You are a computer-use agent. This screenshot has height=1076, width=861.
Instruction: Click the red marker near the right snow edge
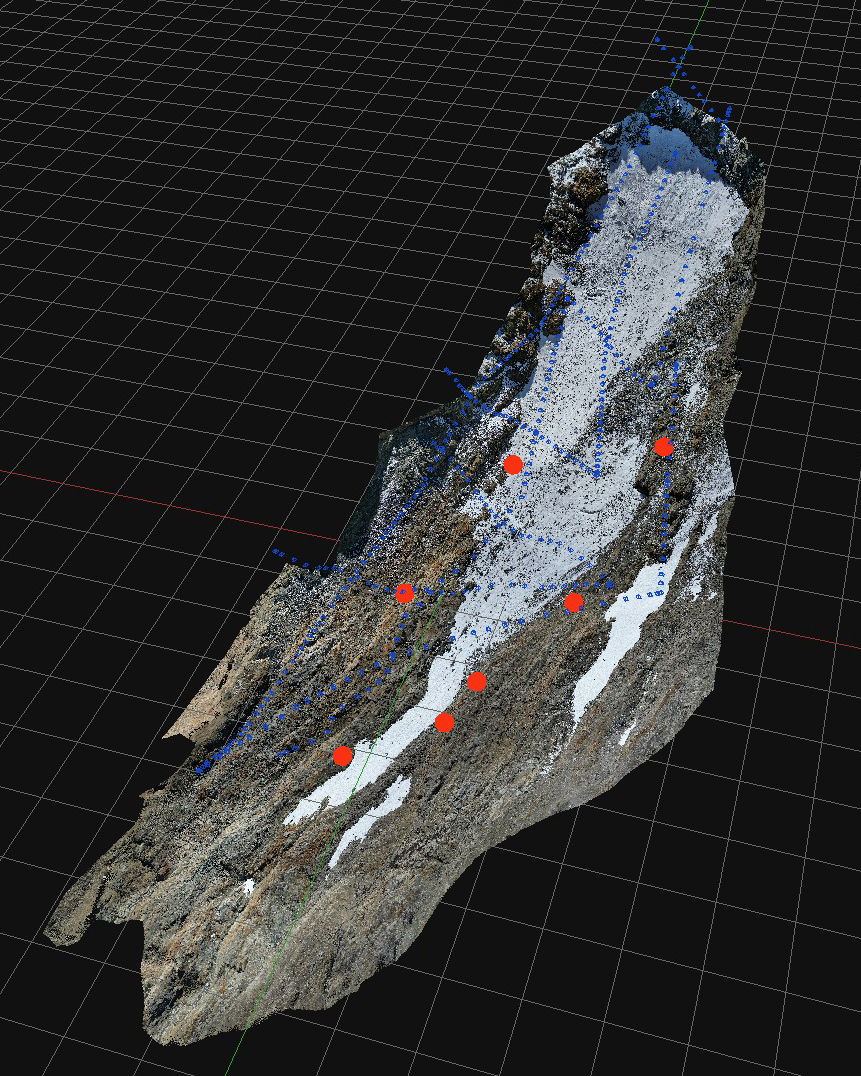(664, 447)
